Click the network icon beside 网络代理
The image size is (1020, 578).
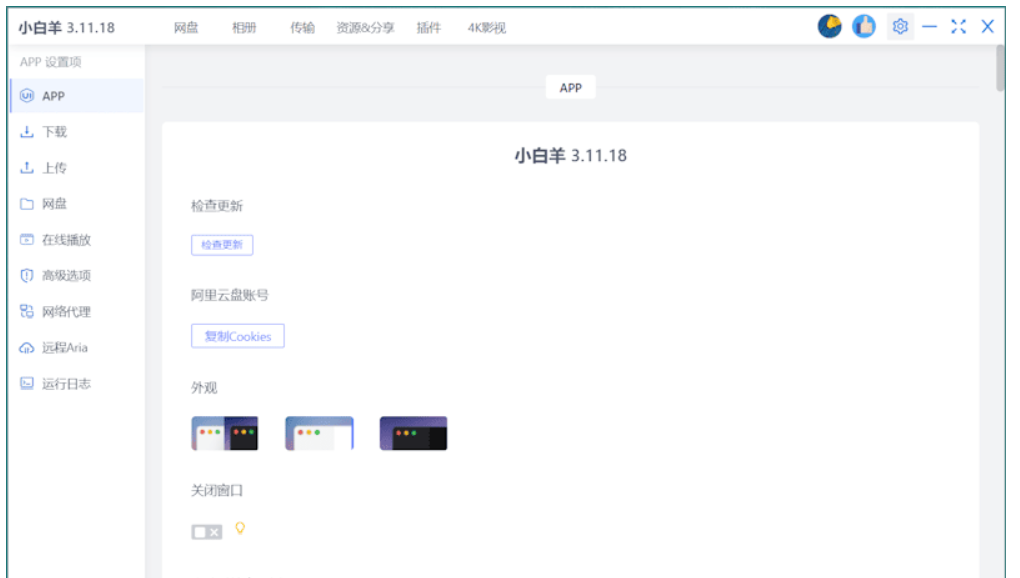click(27, 311)
